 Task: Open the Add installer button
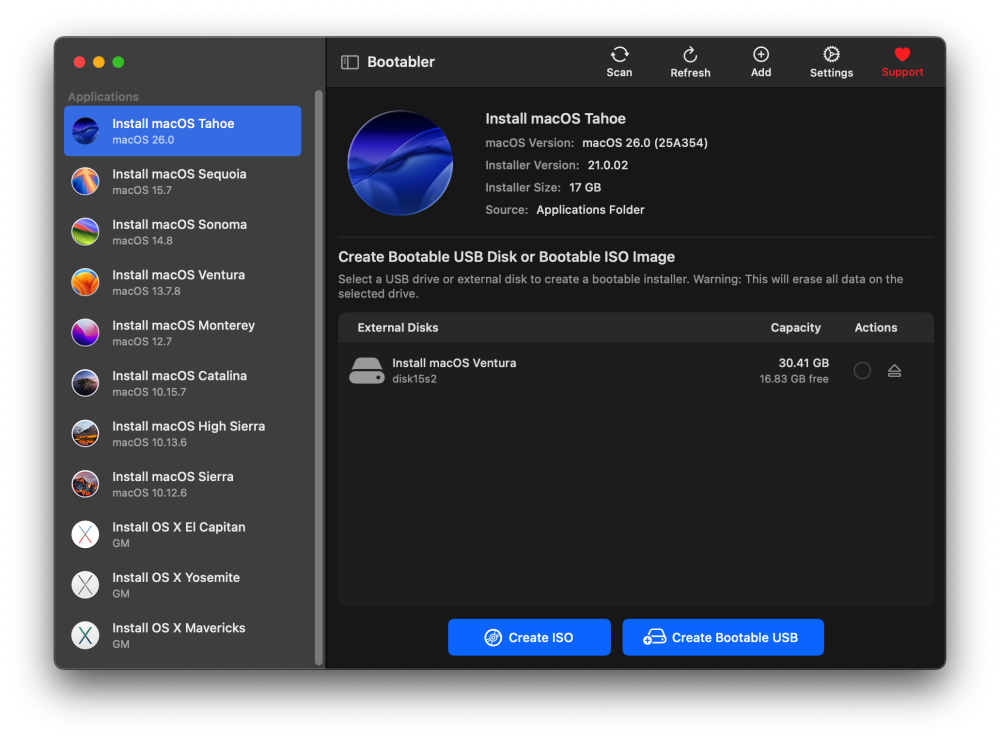(x=760, y=62)
